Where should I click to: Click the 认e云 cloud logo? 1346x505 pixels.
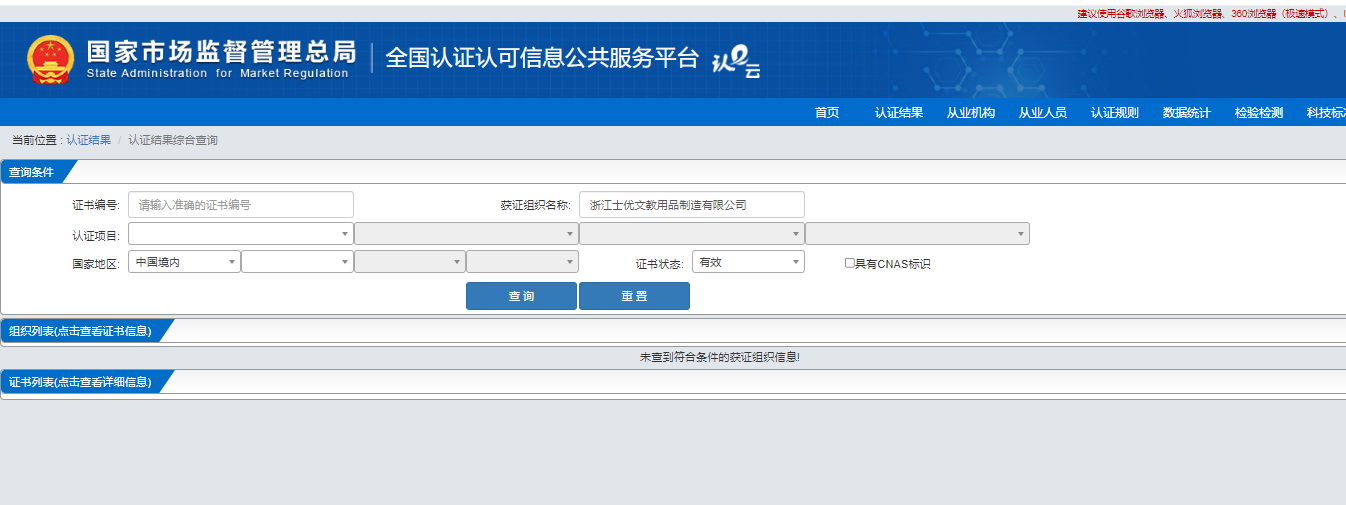[x=736, y=62]
